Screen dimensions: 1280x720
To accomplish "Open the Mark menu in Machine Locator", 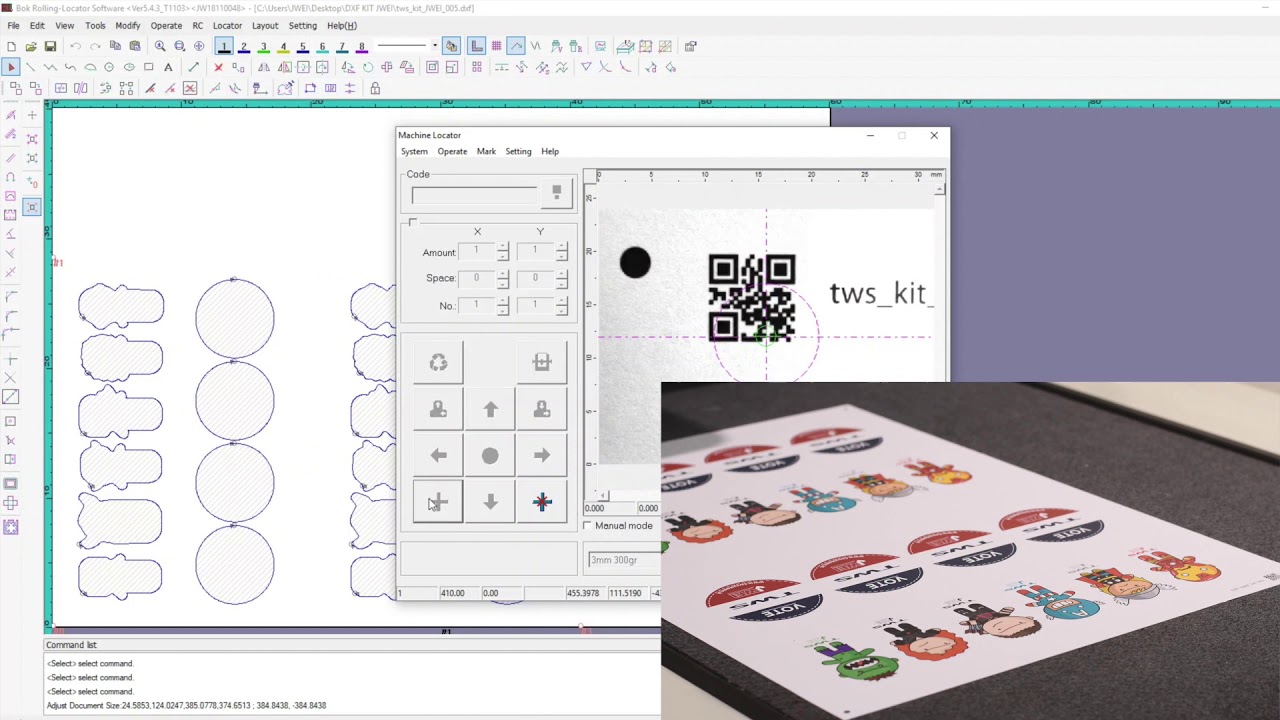I will click(x=486, y=151).
